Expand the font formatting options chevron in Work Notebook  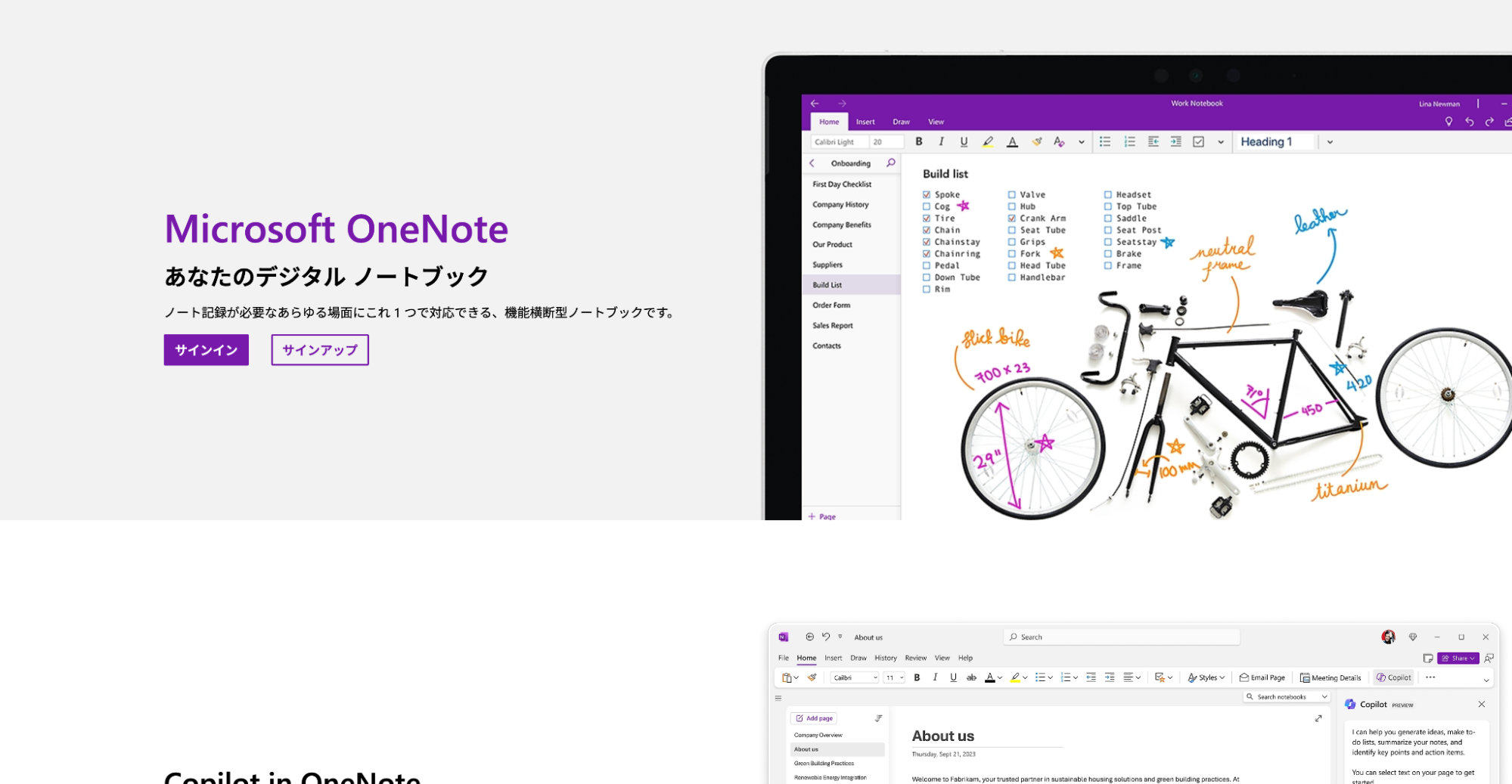(x=1082, y=142)
